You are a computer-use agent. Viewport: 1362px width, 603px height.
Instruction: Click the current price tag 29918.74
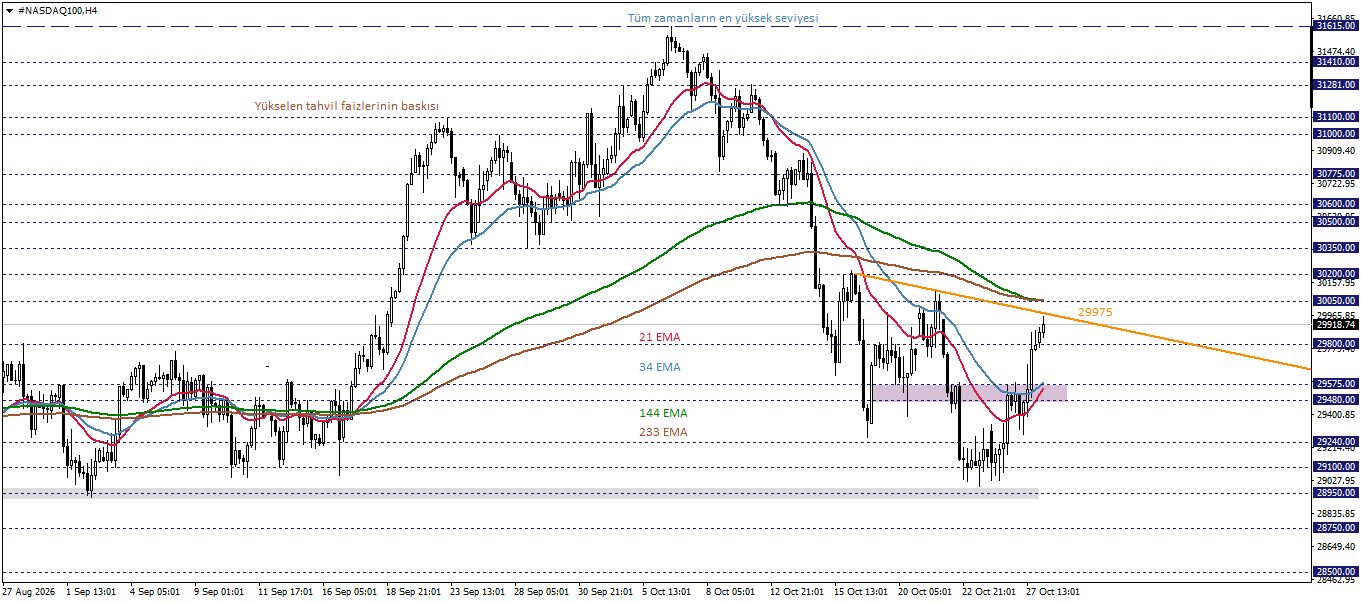[1335, 324]
